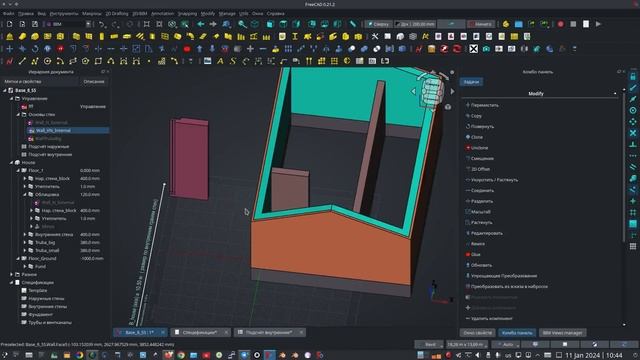Open the Manage menu
The width and height of the screenshot is (640, 360).
pos(227,13)
